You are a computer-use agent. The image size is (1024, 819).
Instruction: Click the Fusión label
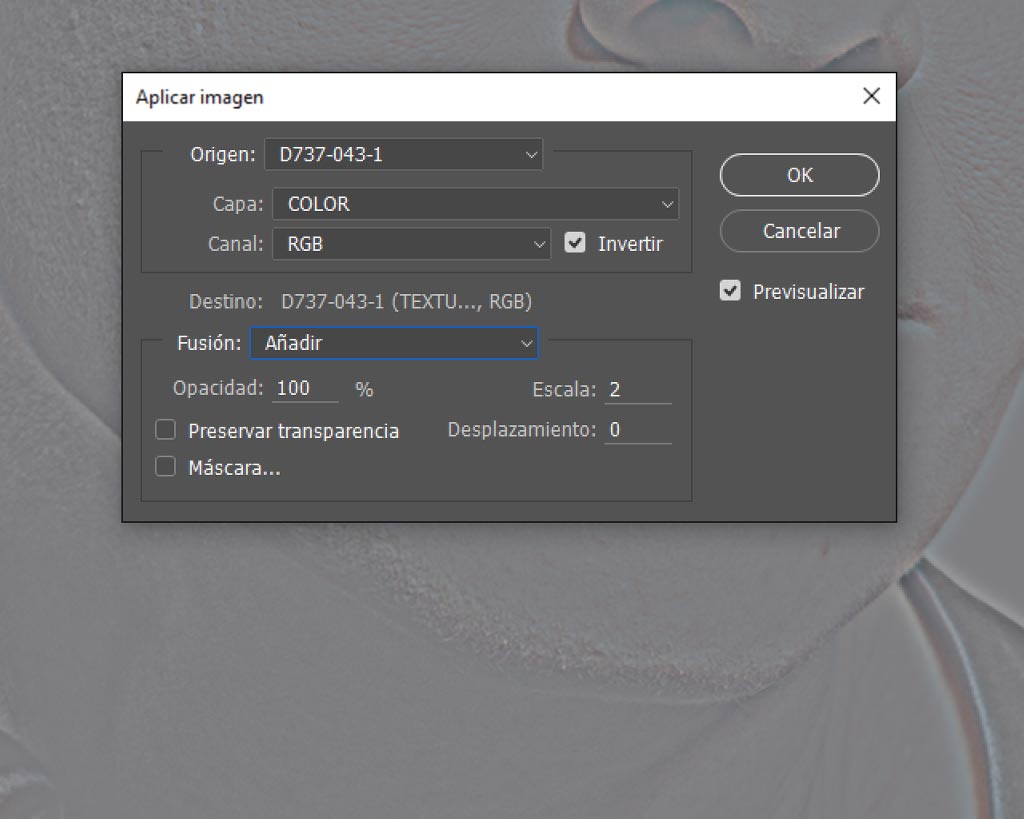[209, 343]
